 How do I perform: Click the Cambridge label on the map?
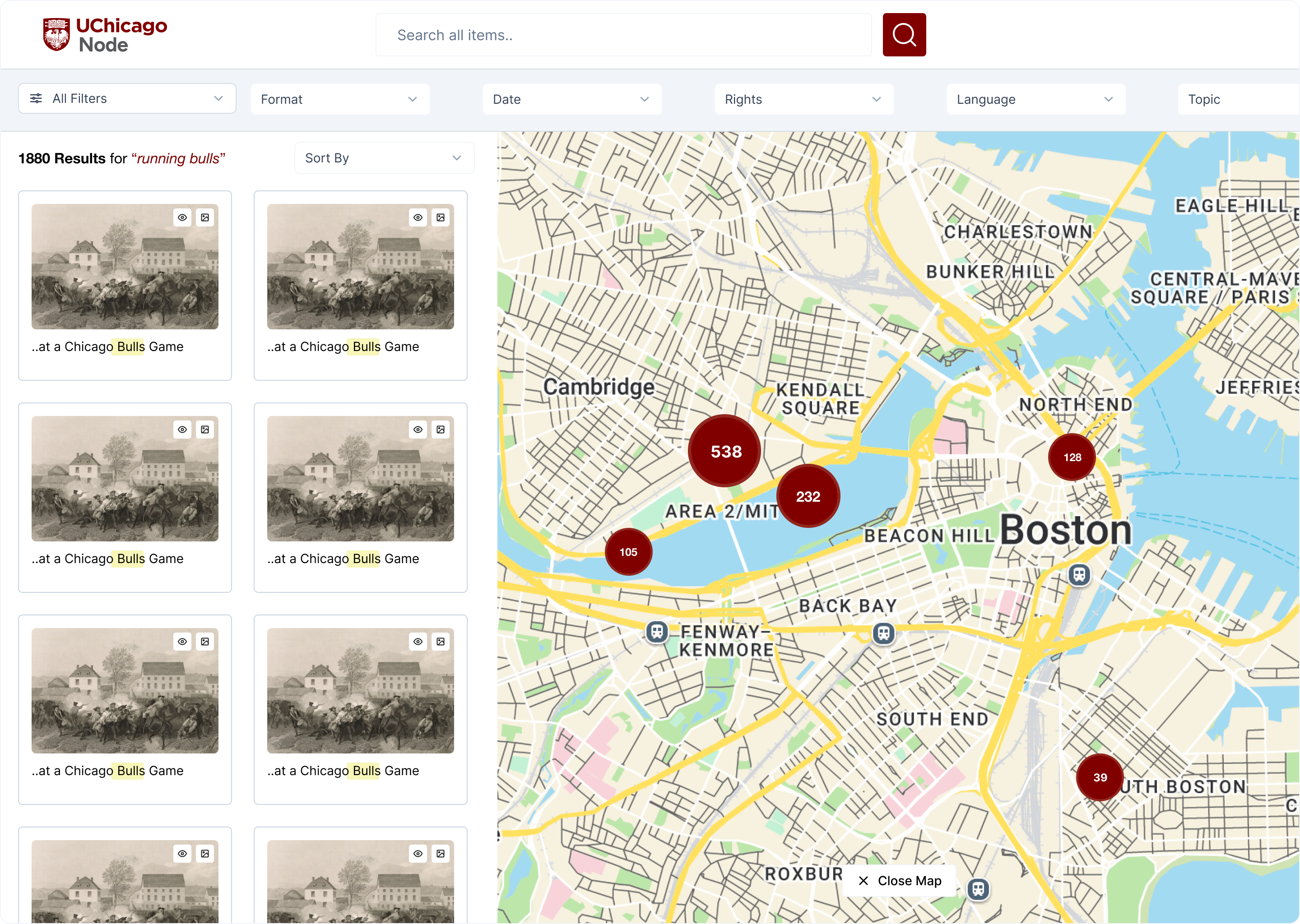599,387
